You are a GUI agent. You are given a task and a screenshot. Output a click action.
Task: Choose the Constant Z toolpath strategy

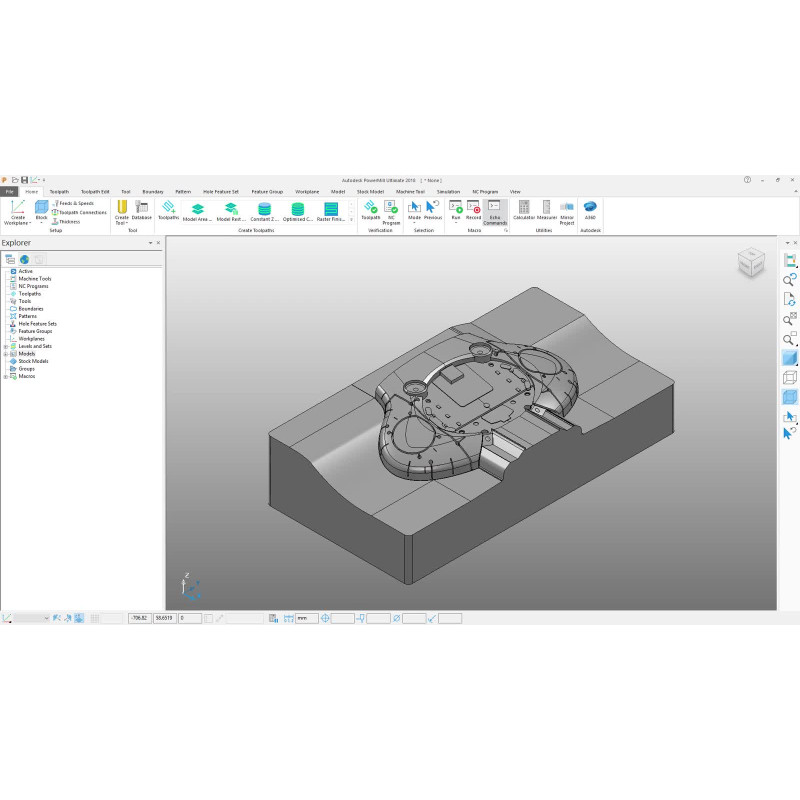(x=264, y=210)
